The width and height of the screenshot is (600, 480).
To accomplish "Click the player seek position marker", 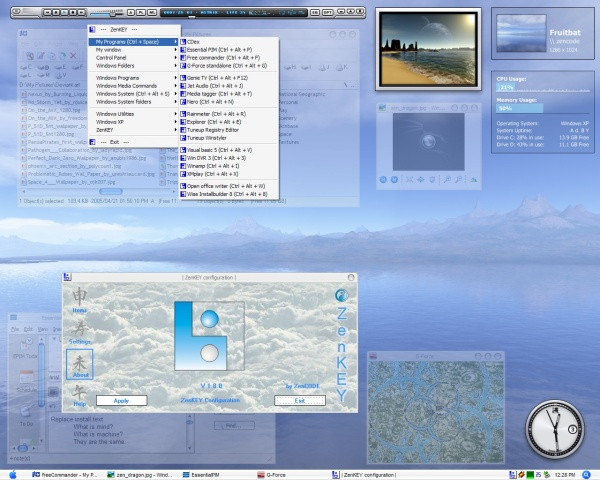I will pos(192,17).
